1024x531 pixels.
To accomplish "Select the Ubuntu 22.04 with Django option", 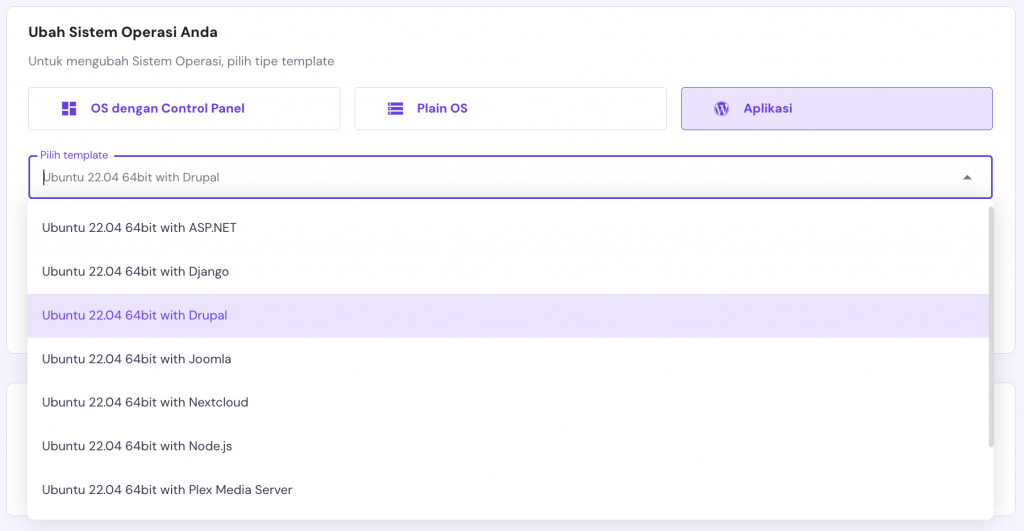I will point(136,271).
